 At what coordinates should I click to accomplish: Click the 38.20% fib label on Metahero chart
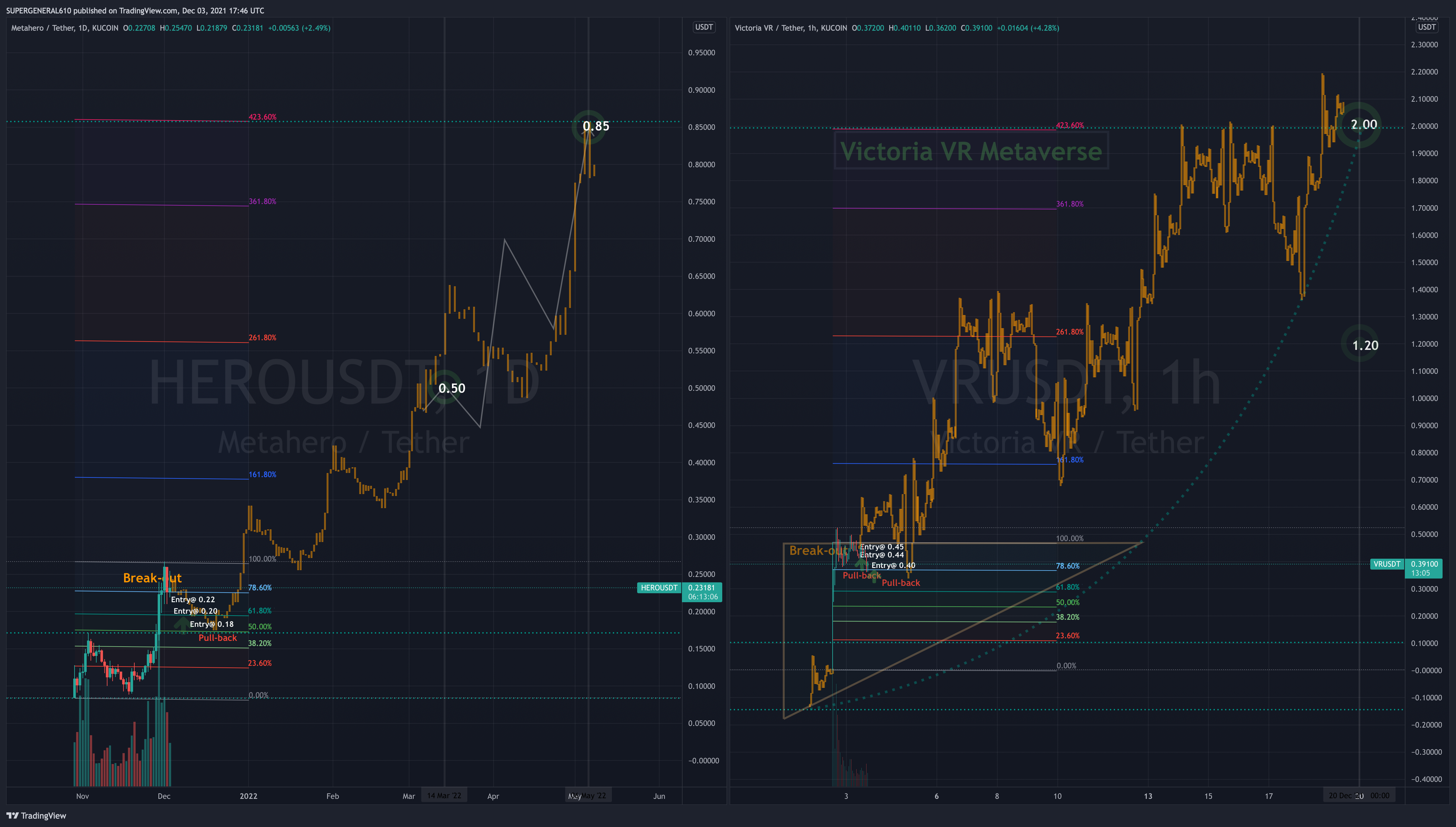pos(260,643)
